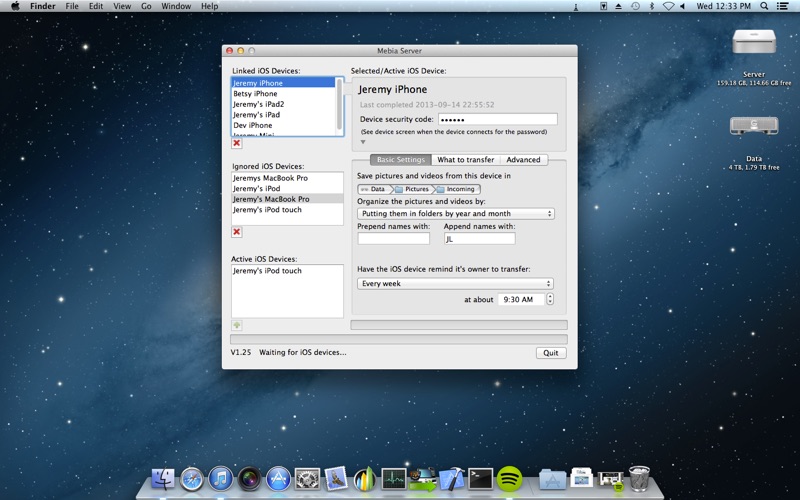The height and width of the screenshot is (500, 800).
Task: Click the green arrow under Active iOS Devices
Action: click(x=237, y=325)
